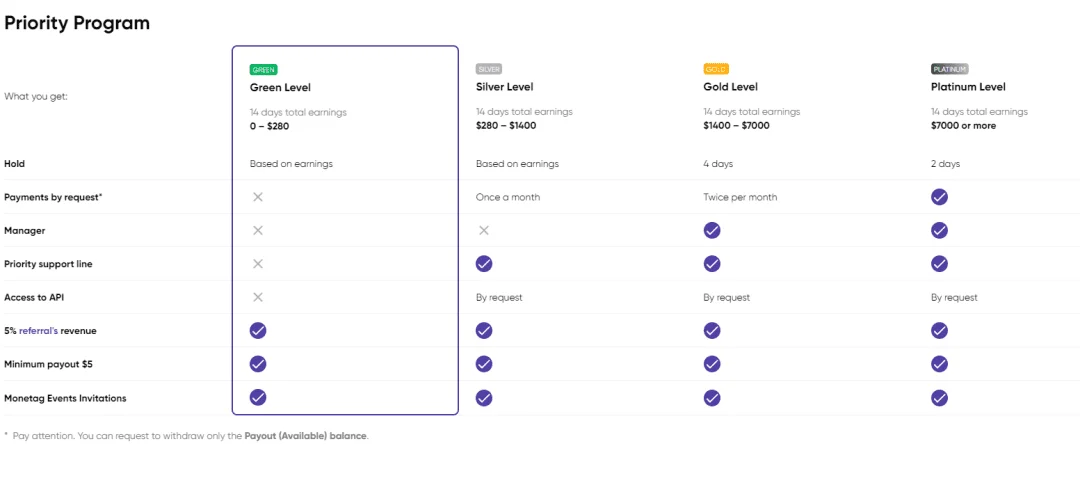Click Silver Level's Priority support line checkmark

point(484,264)
